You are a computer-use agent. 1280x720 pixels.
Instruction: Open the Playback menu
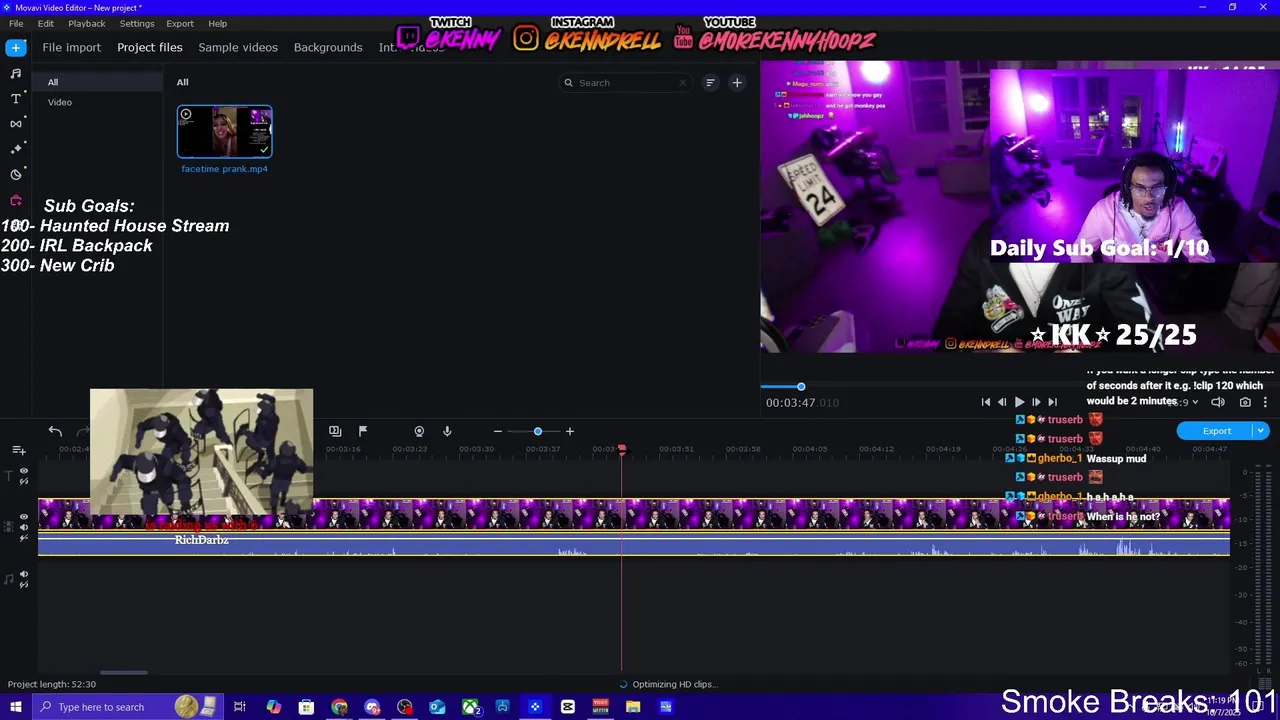coord(87,23)
